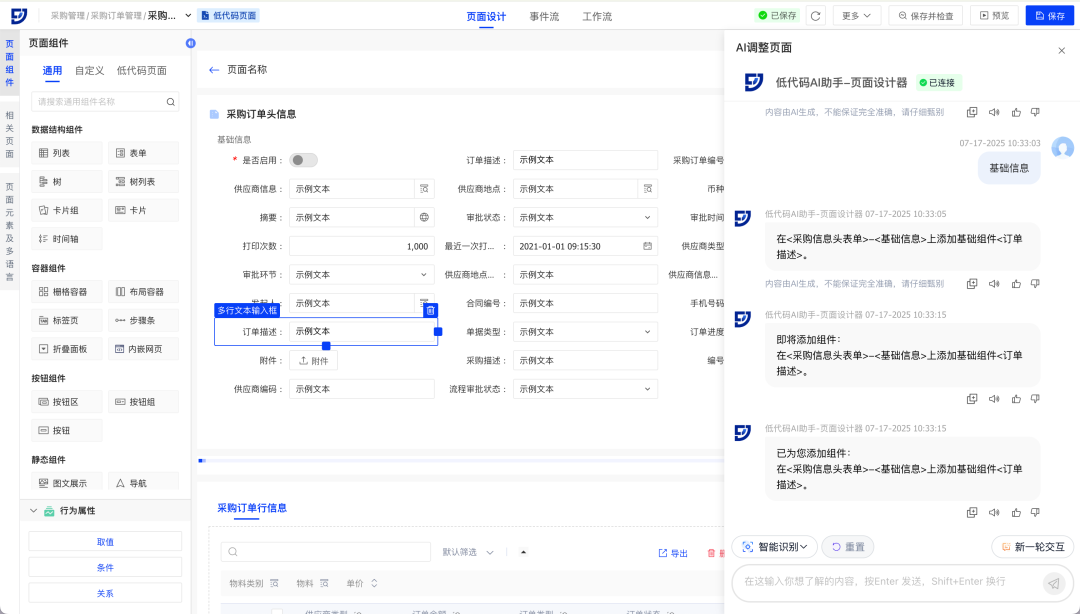1080x614 pixels.
Task: Open the 智能识别 dropdown
Action: tap(774, 547)
